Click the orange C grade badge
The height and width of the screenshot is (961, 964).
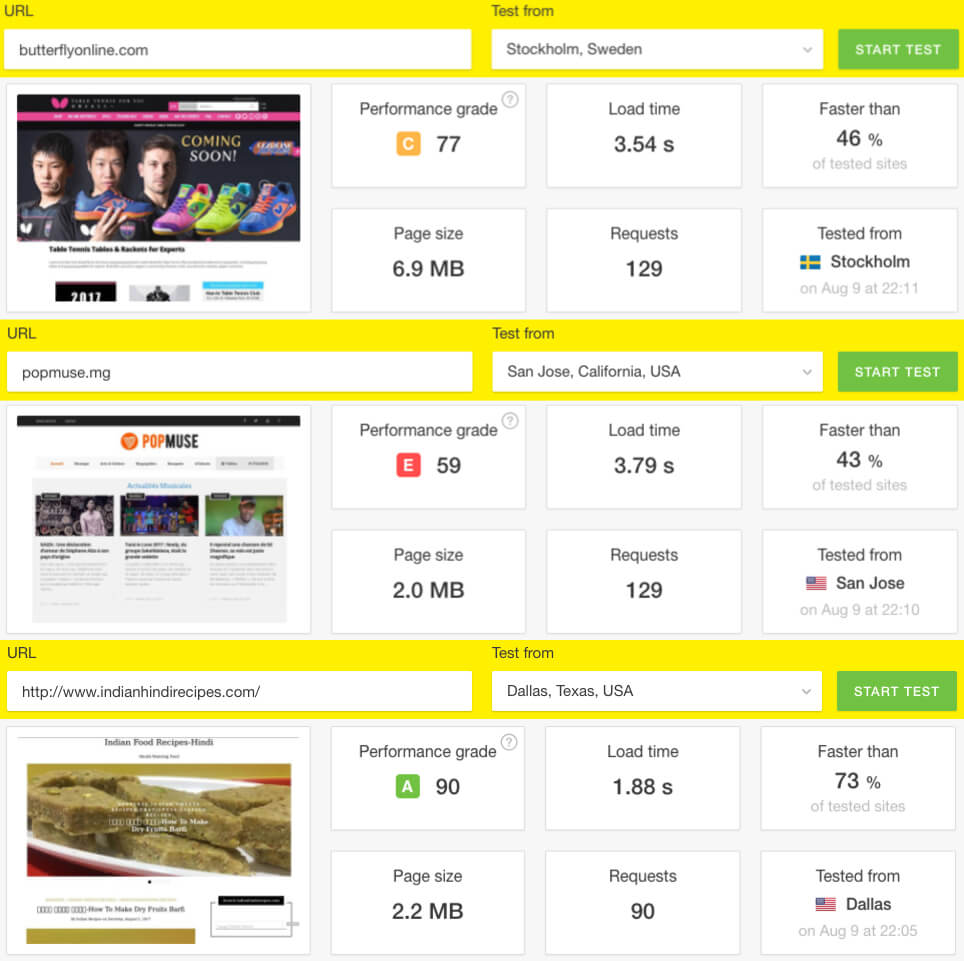(x=408, y=144)
